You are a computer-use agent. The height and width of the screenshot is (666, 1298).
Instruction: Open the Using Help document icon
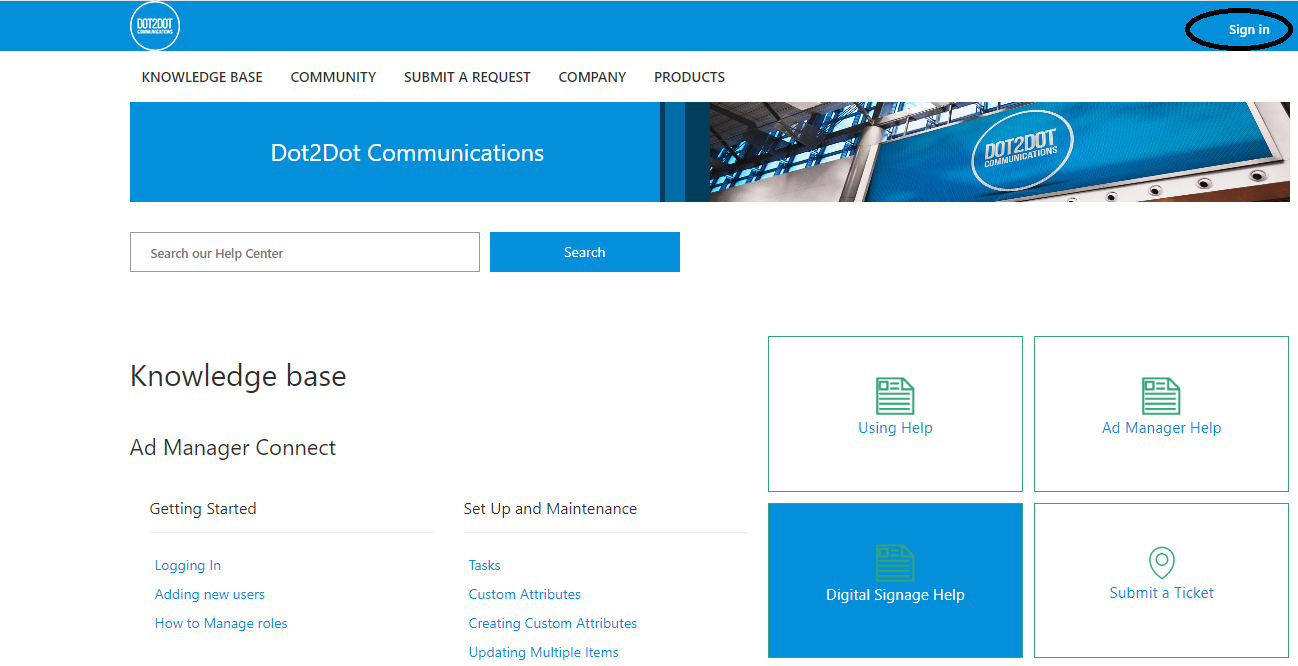[895, 396]
